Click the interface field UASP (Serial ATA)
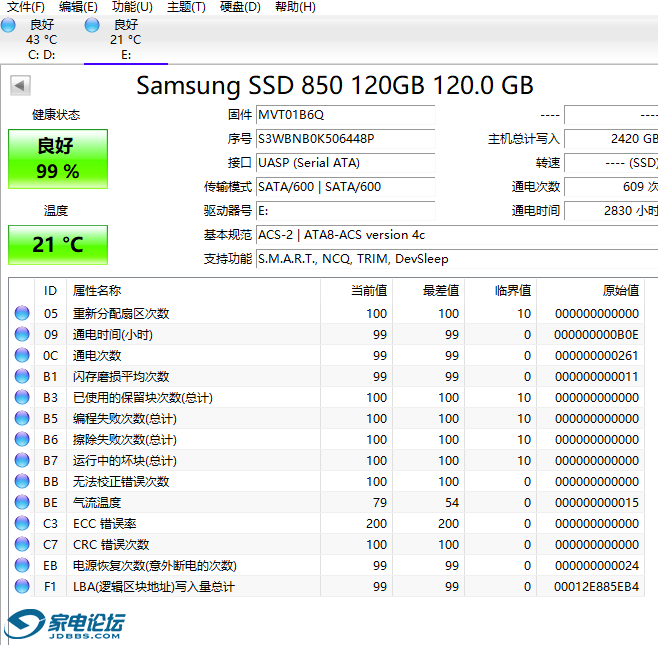 345,163
